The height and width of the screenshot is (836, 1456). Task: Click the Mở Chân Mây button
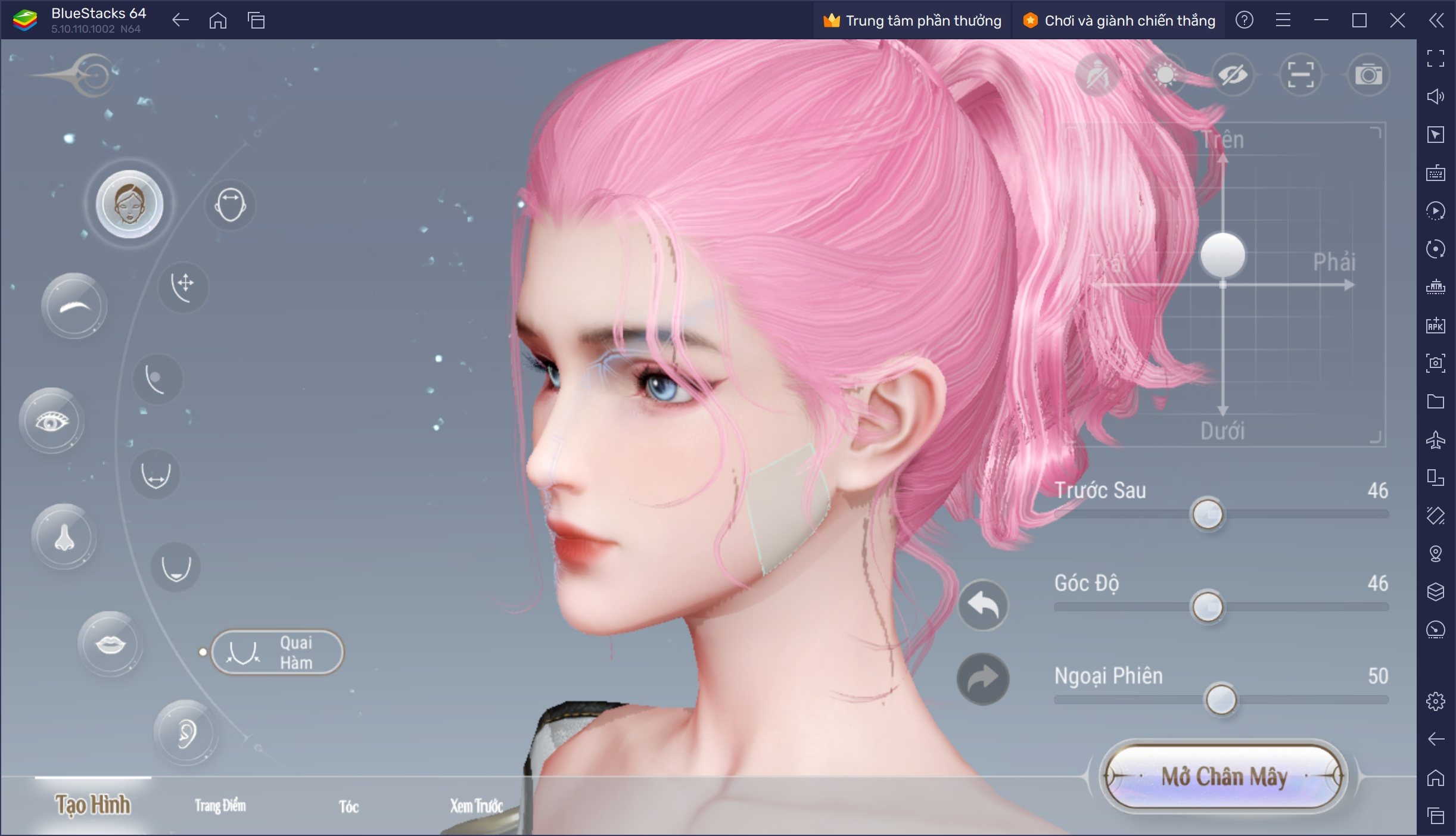(1225, 776)
